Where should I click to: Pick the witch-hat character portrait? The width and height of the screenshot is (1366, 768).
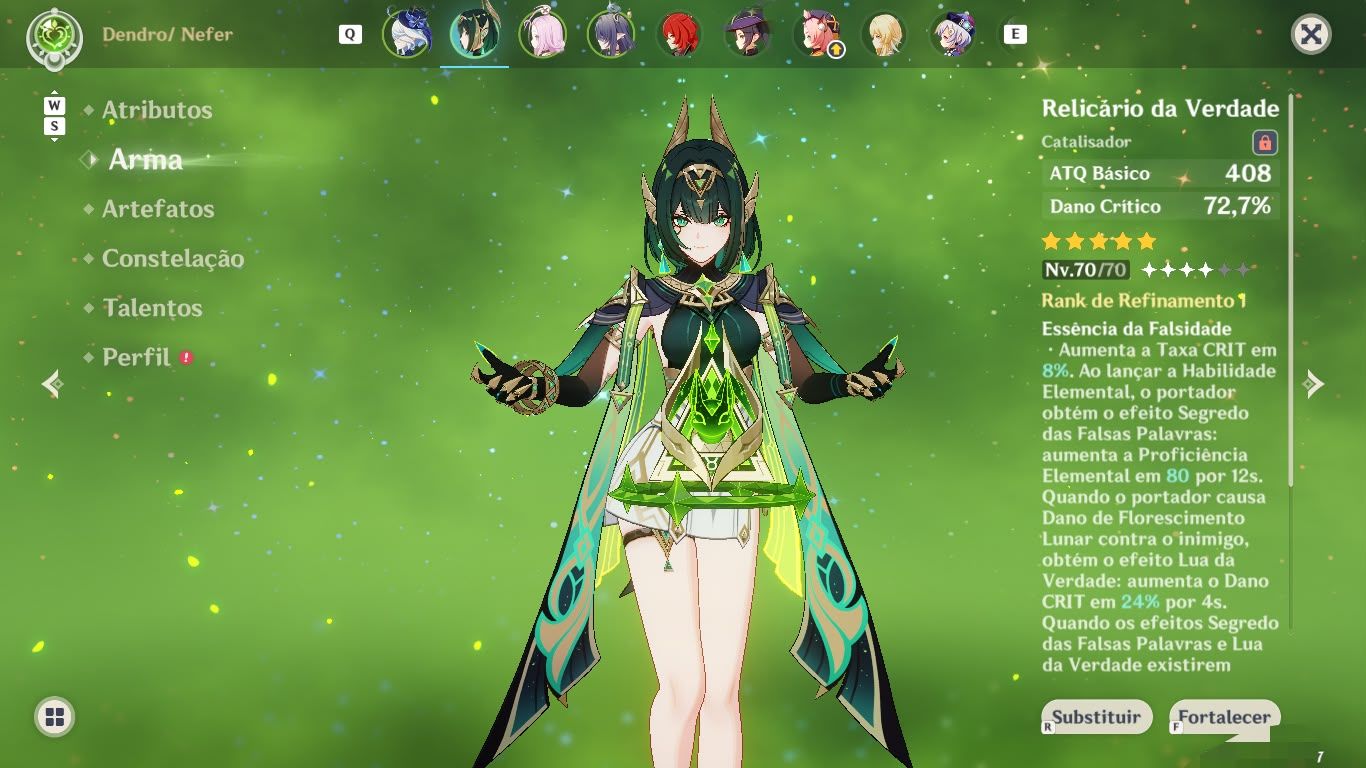pos(747,34)
